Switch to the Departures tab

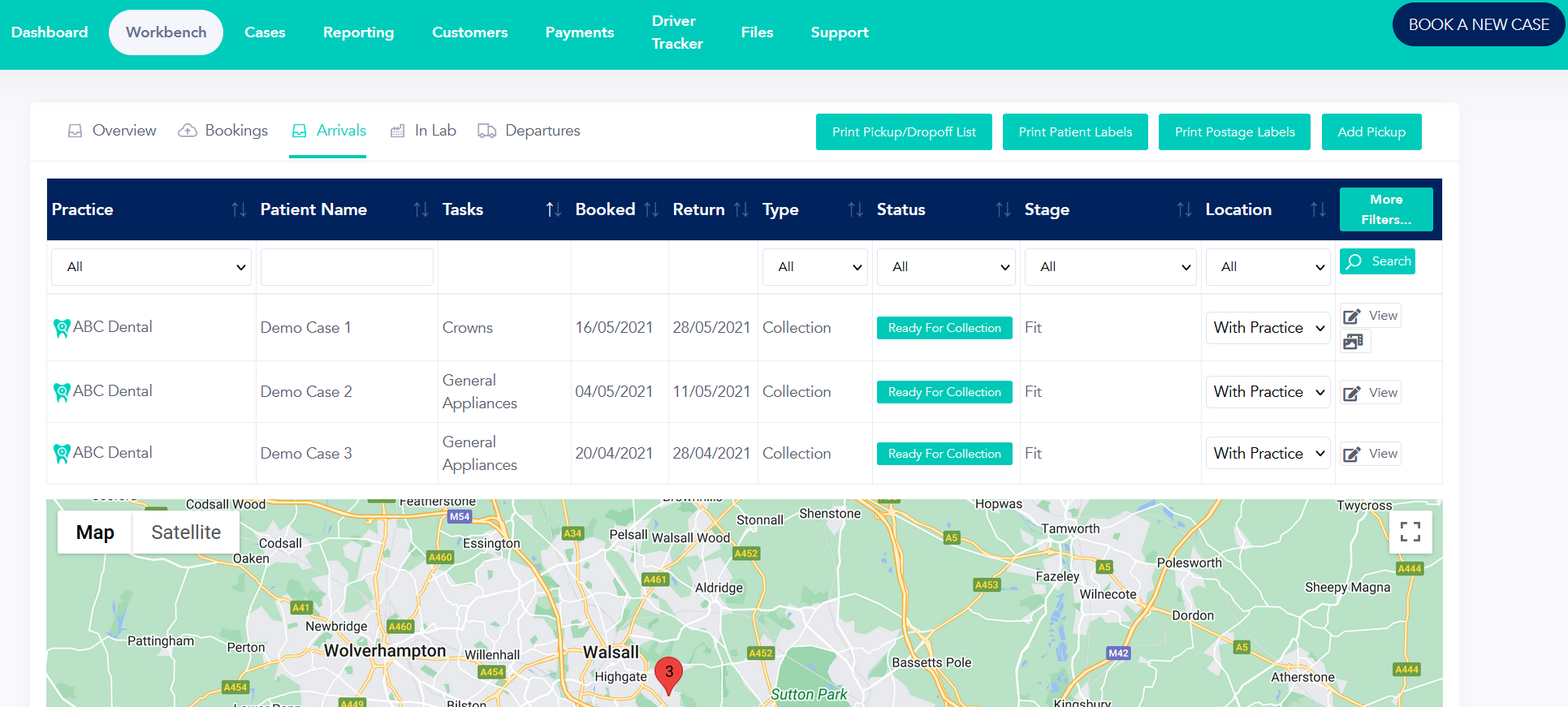(x=529, y=131)
